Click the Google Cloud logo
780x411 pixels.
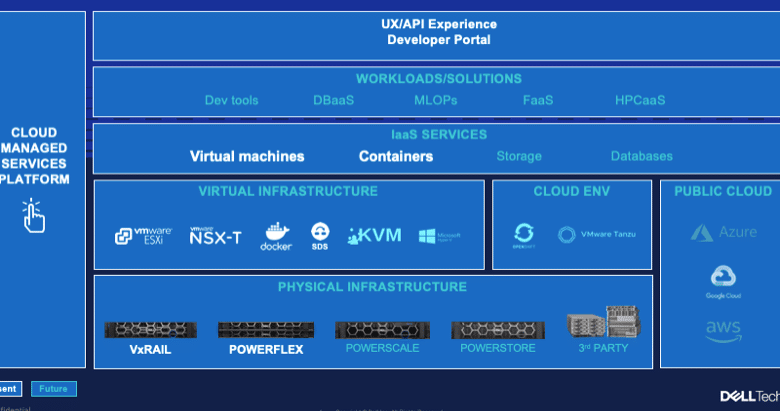coord(723,282)
